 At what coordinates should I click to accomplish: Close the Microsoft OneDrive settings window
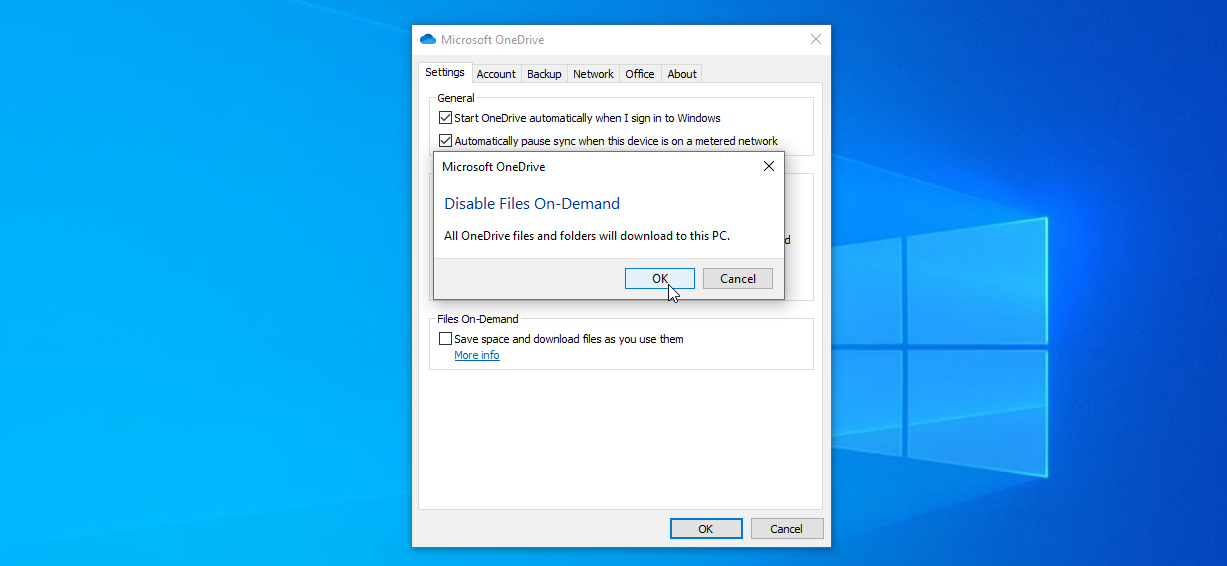pyautogui.click(x=816, y=40)
